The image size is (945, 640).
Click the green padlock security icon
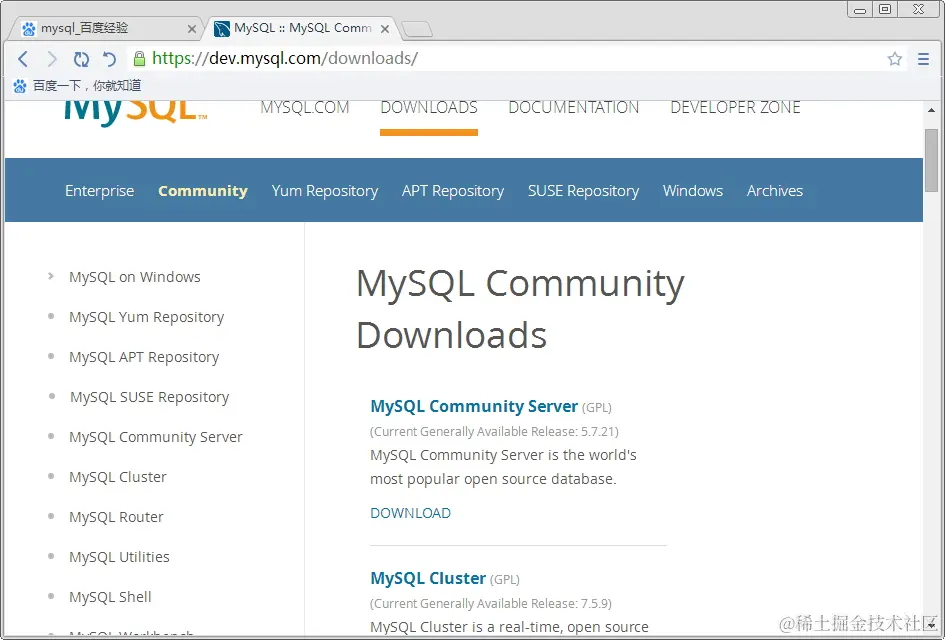pyautogui.click(x=139, y=58)
